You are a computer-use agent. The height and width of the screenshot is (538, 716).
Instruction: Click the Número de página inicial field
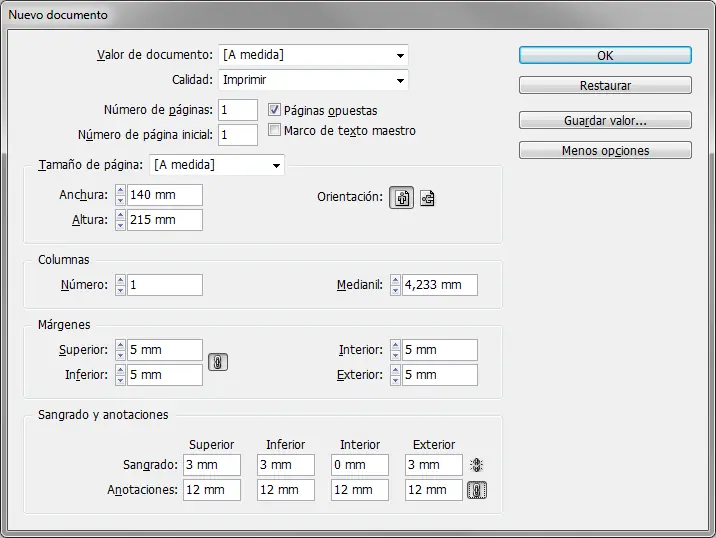[x=238, y=135]
